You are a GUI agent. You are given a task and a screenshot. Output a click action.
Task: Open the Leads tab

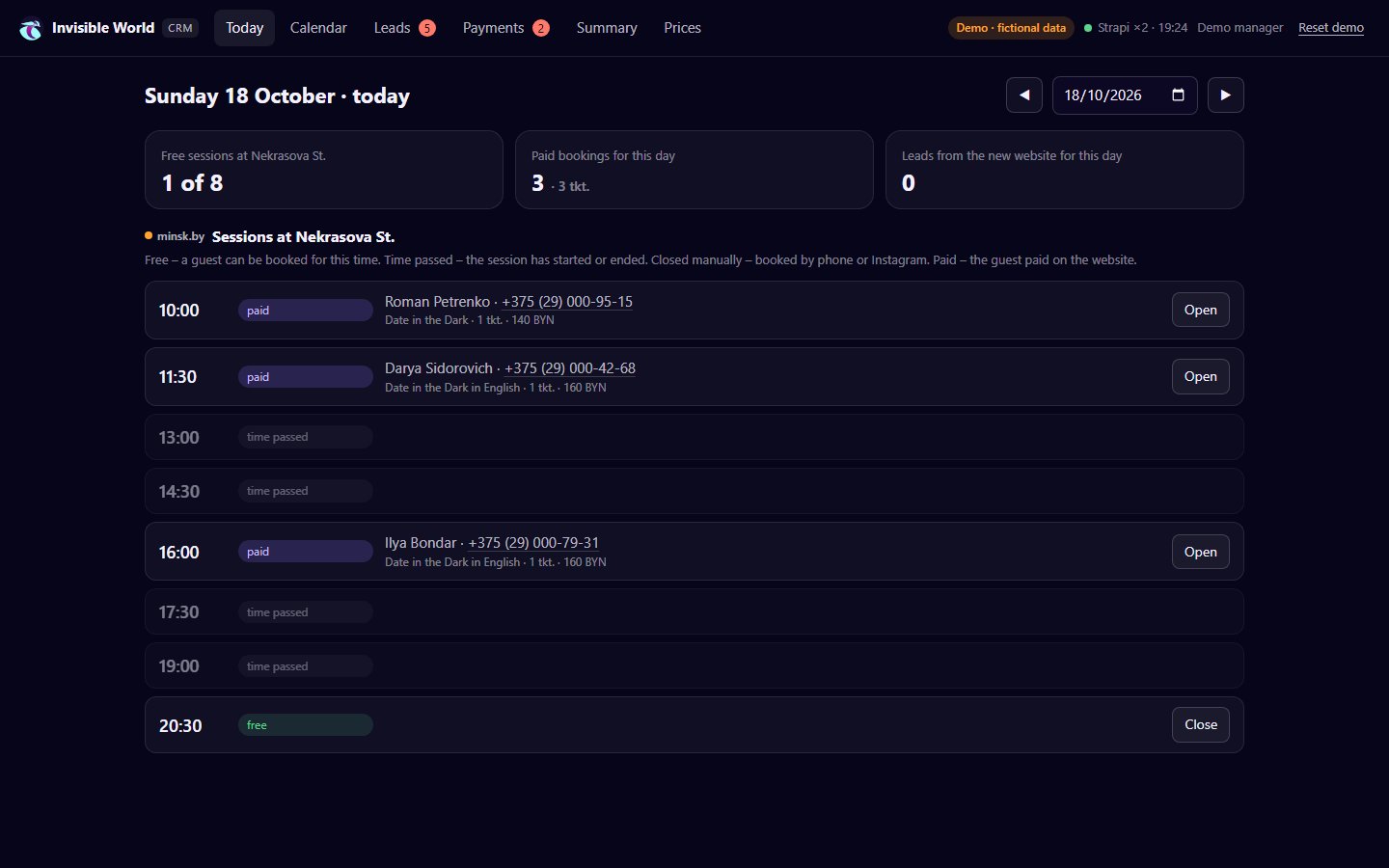(404, 28)
